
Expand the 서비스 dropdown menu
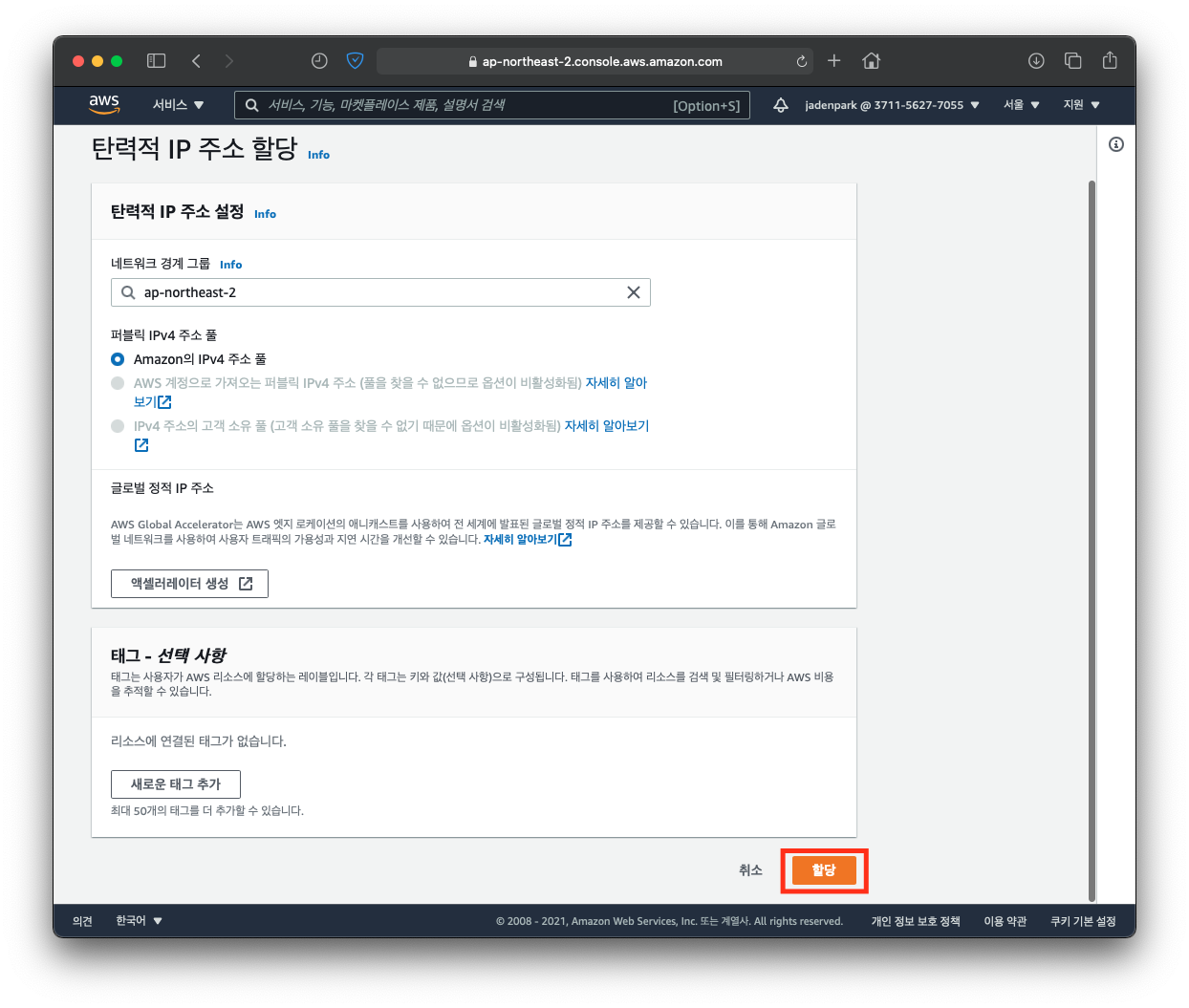179,105
